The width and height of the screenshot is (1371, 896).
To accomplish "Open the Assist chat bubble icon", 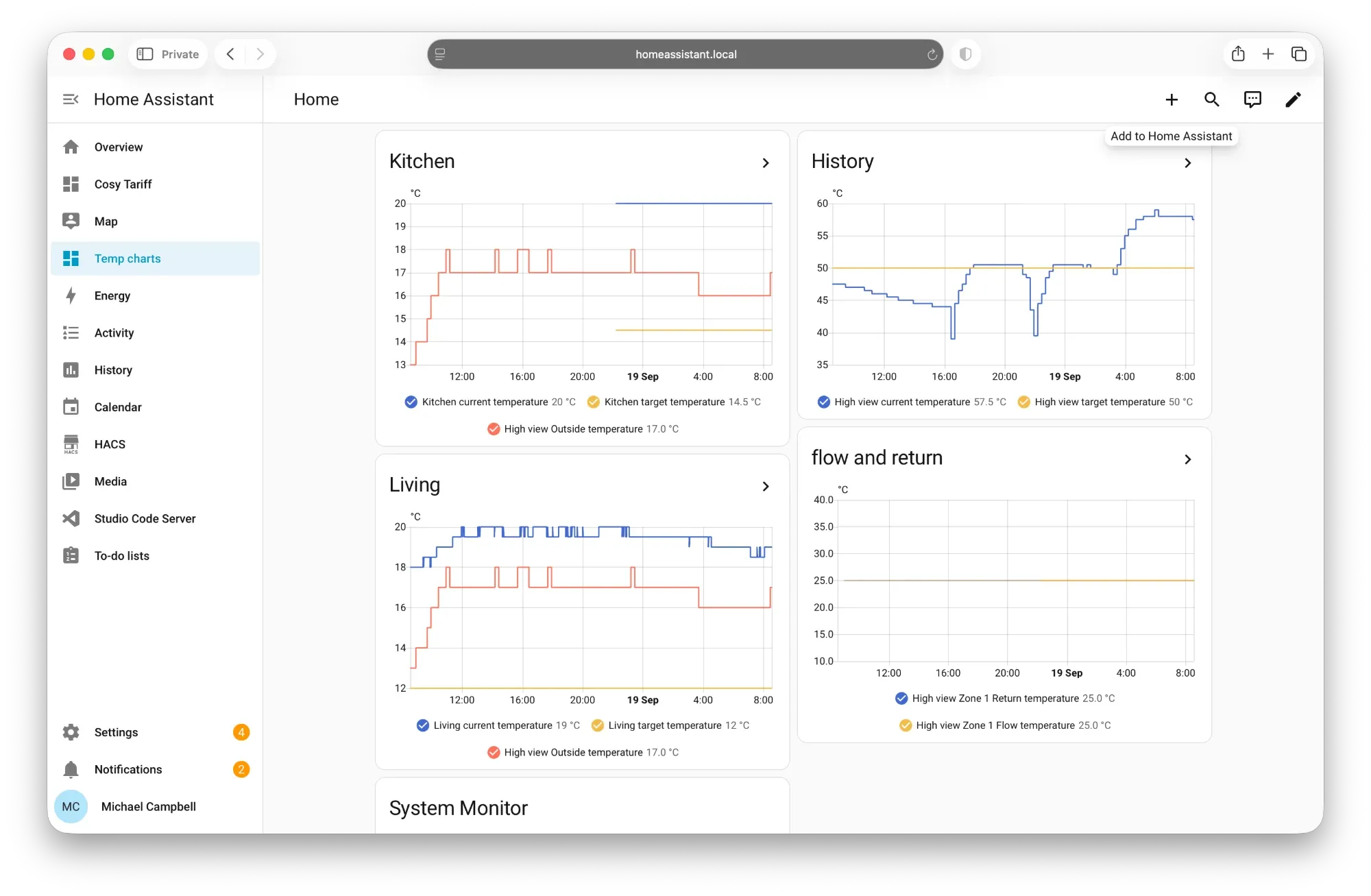I will (x=1252, y=100).
